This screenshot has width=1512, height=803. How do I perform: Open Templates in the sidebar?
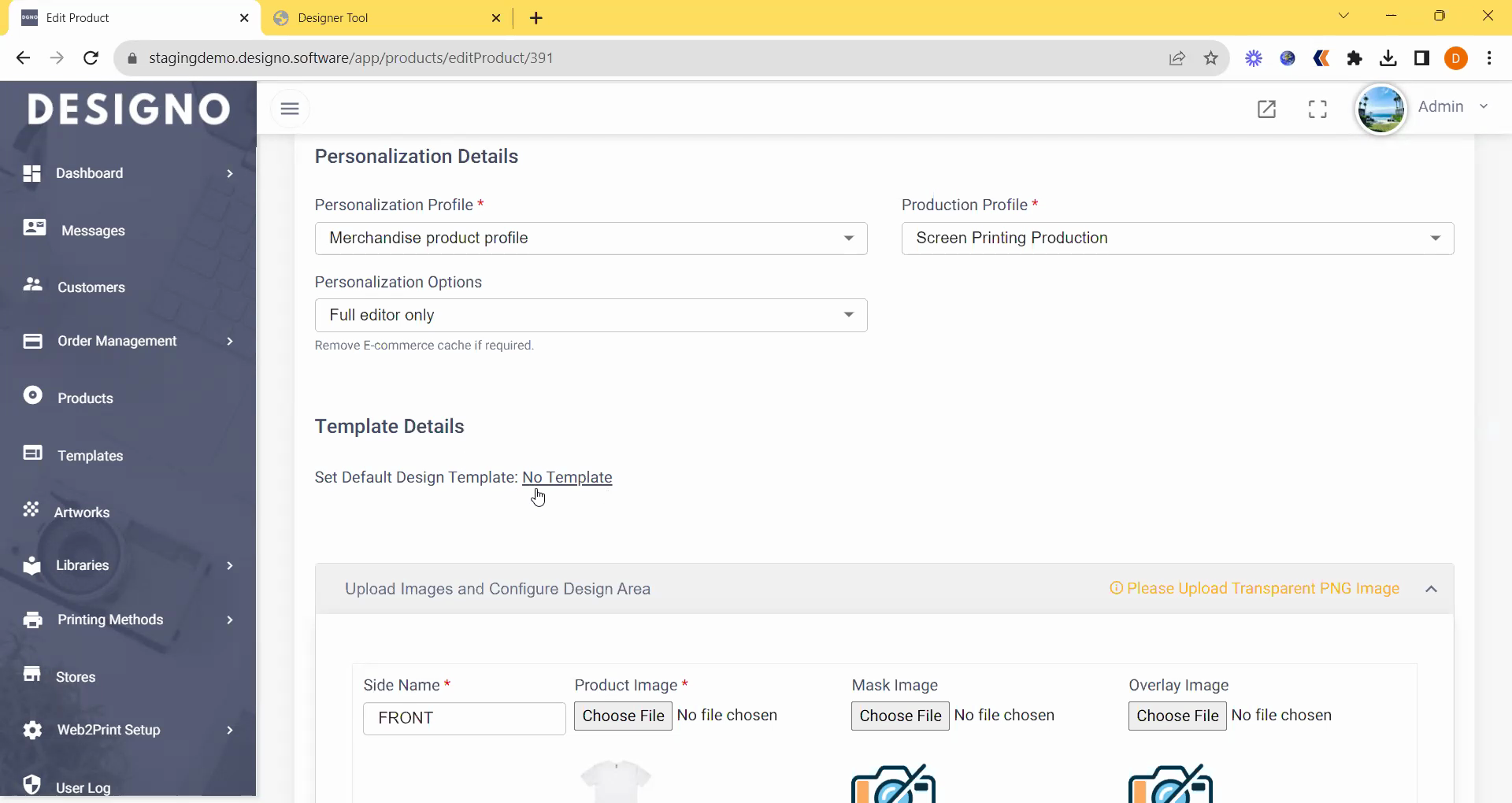pyautogui.click(x=90, y=456)
